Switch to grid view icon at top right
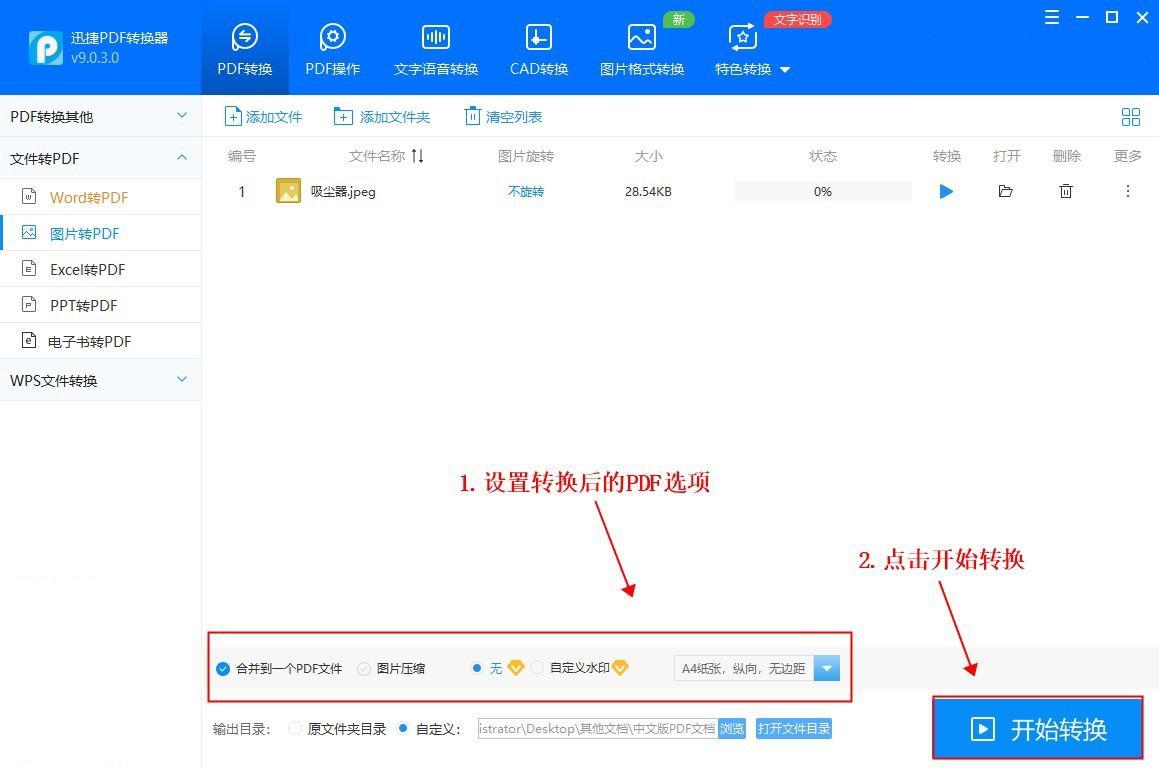The image size is (1159, 769). 1131,117
